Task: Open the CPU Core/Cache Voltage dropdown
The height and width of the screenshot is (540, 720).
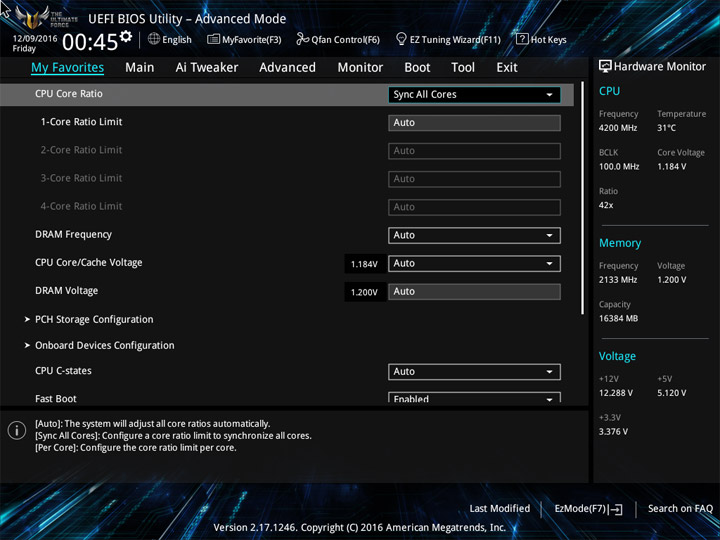Action: coord(474,264)
